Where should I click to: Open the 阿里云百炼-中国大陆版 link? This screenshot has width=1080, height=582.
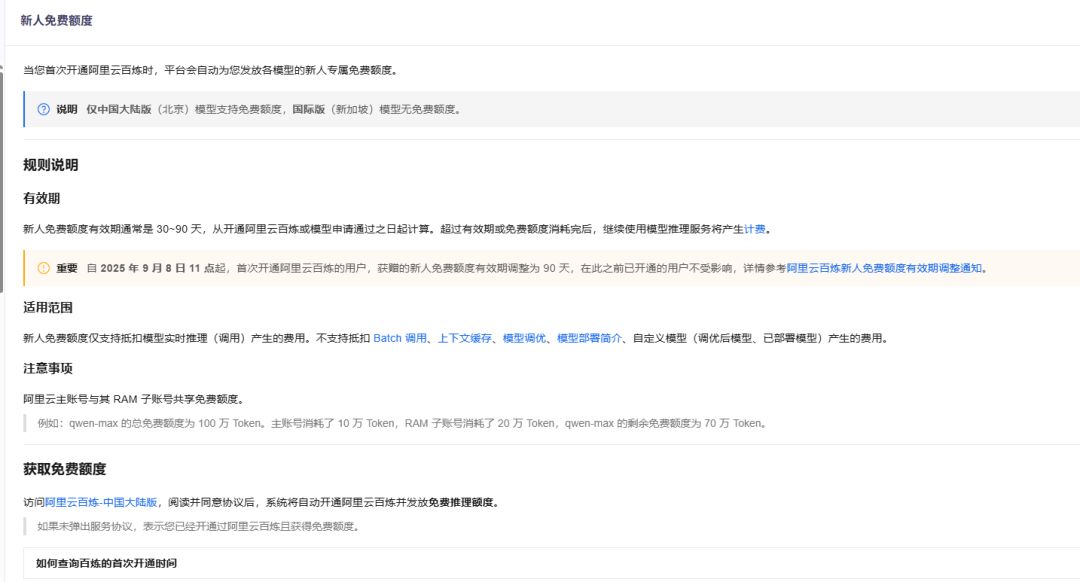tap(101, 502)
